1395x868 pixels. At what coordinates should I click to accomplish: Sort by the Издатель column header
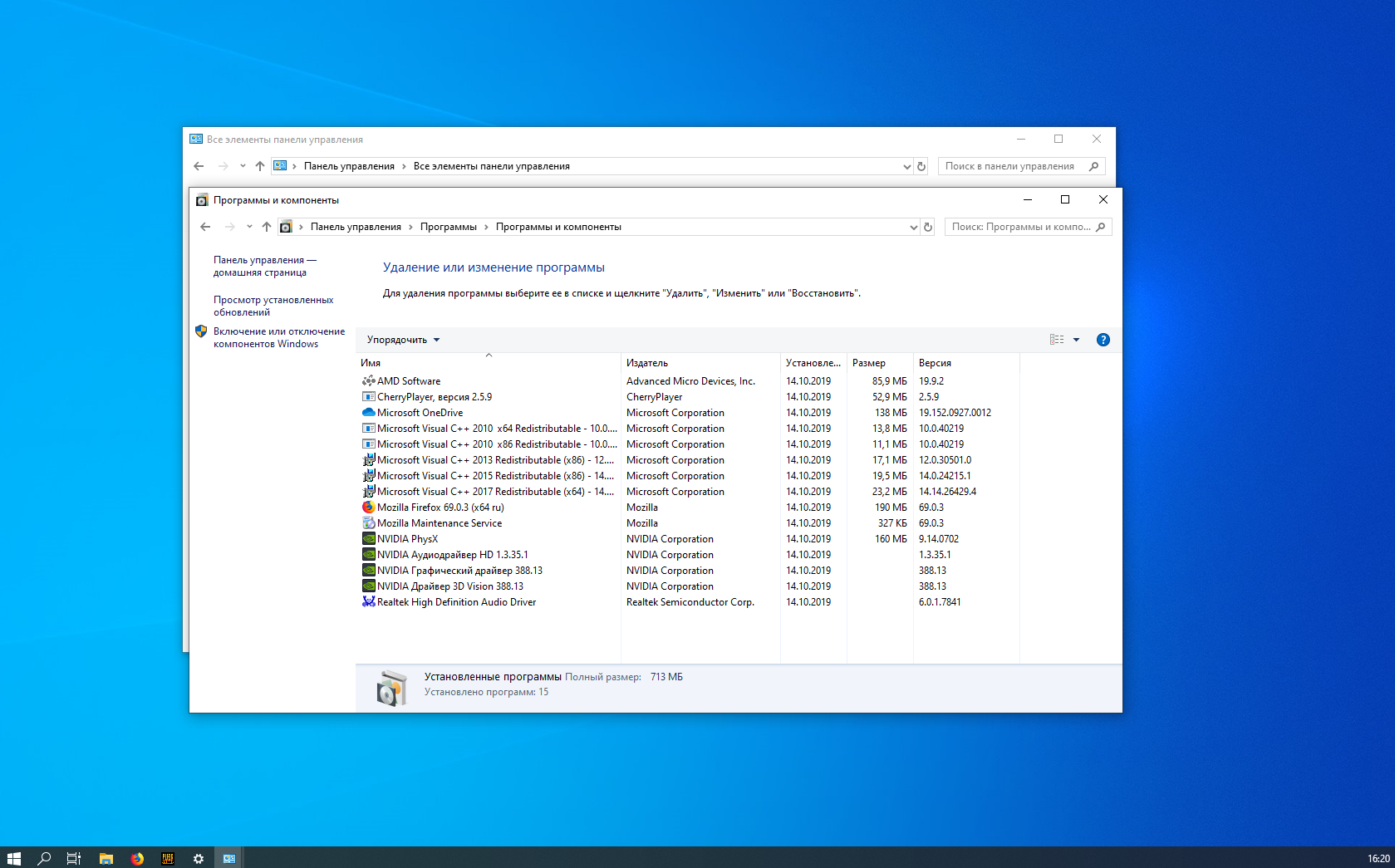pyautogui.click(x=700, y=363)
